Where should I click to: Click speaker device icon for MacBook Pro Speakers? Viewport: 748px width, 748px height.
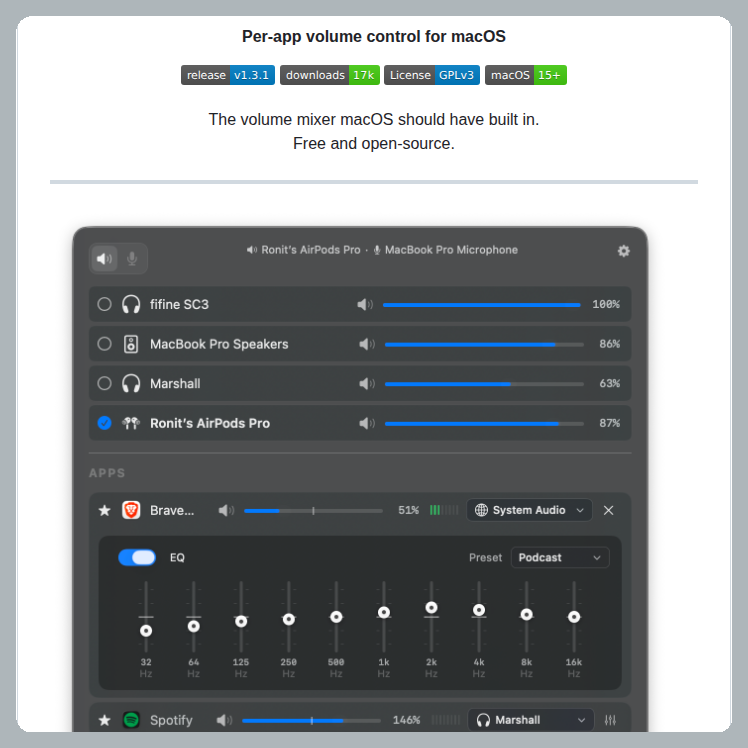point(131,344)
